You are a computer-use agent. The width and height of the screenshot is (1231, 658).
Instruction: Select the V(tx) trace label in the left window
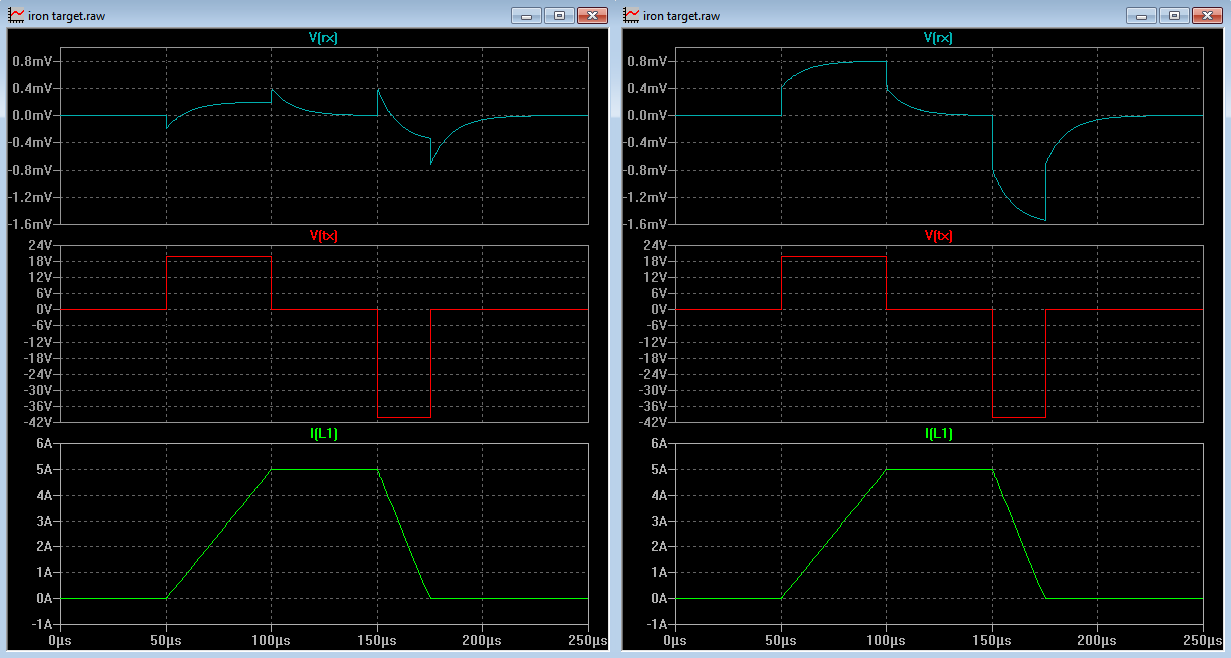click(x=323, y=235)
